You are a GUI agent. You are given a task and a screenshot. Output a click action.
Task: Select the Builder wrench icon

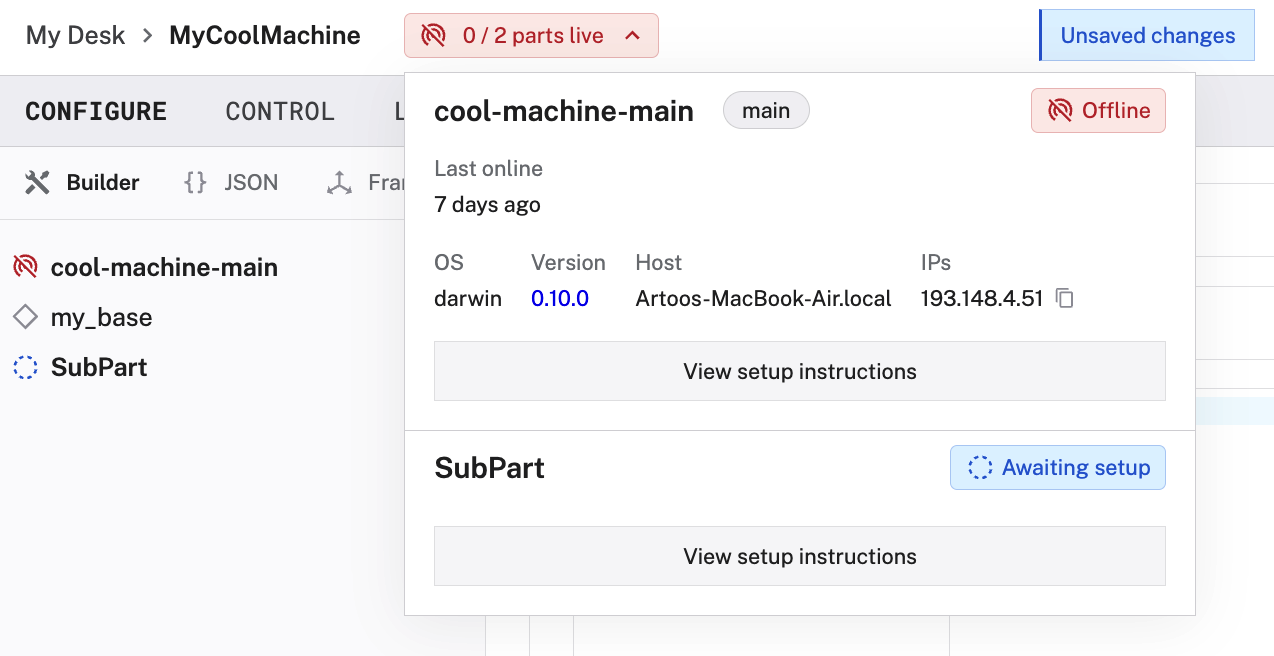click(x=36, y=182)
